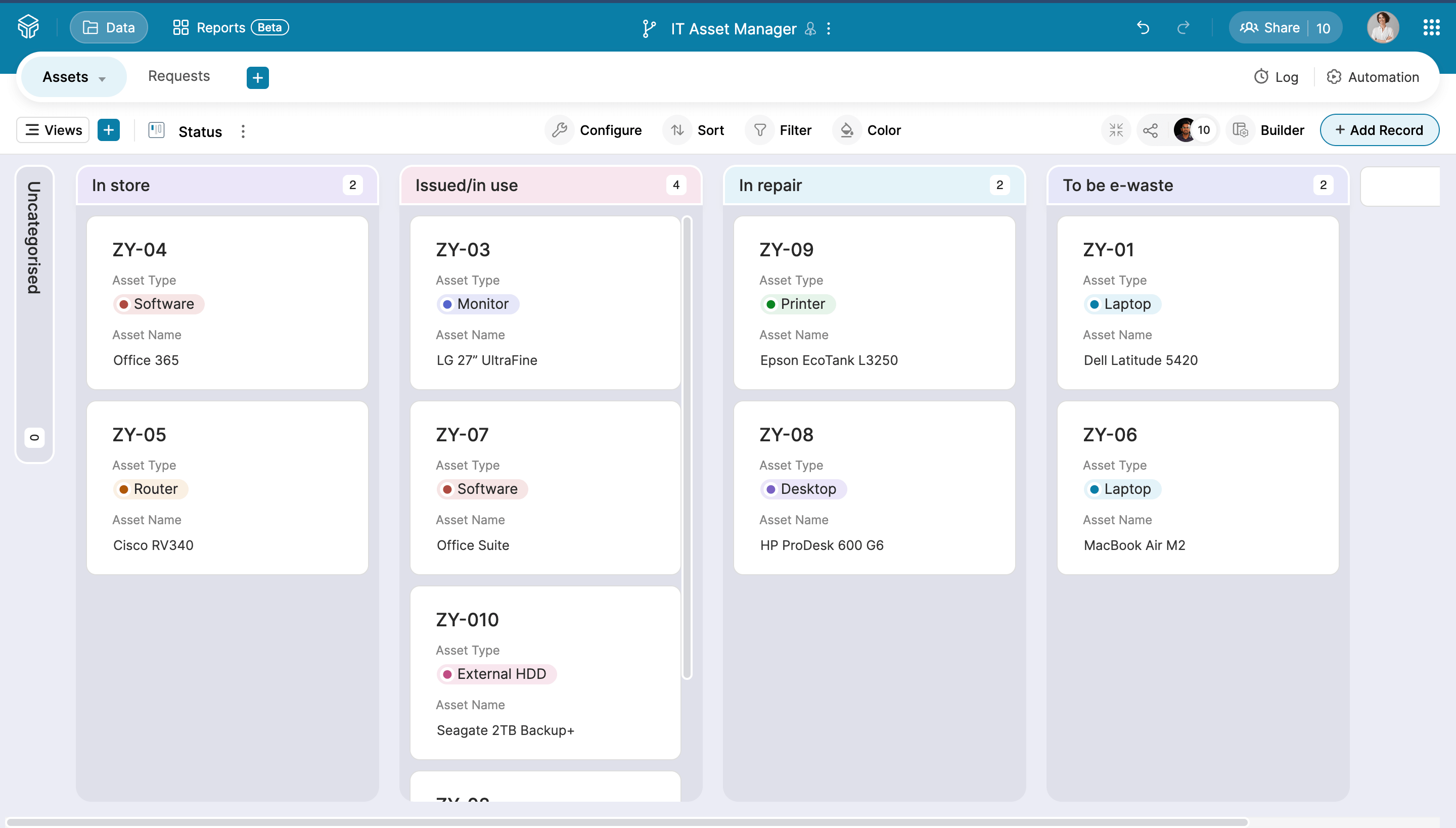Select the Software tag on ZY-04
Viewport: 1456px width, 828px height.
159,304
